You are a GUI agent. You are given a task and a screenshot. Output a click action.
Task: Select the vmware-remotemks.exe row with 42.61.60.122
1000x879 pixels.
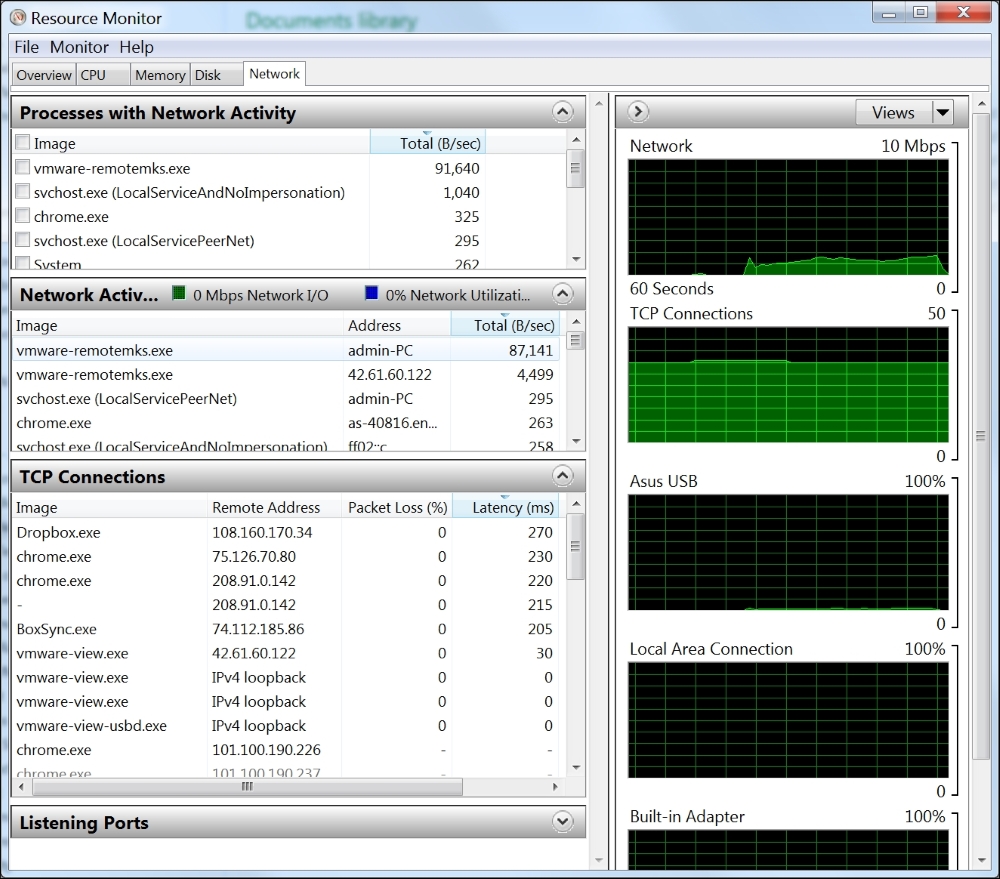[x=286, y=374]
